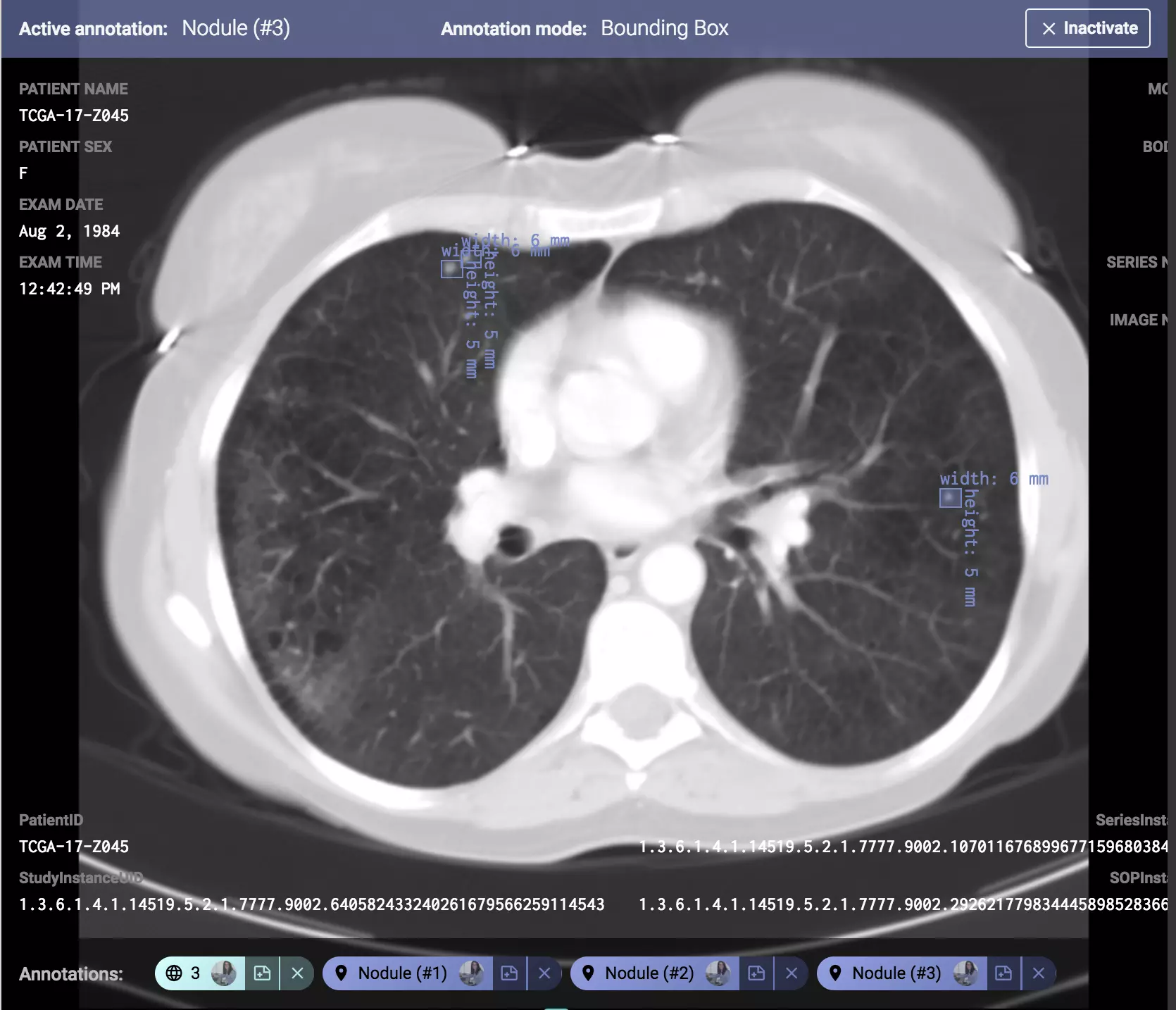The image size is (1176, 1010).
Task: Delete Nodule (#2) using its X icon
Action: [792, 973]
